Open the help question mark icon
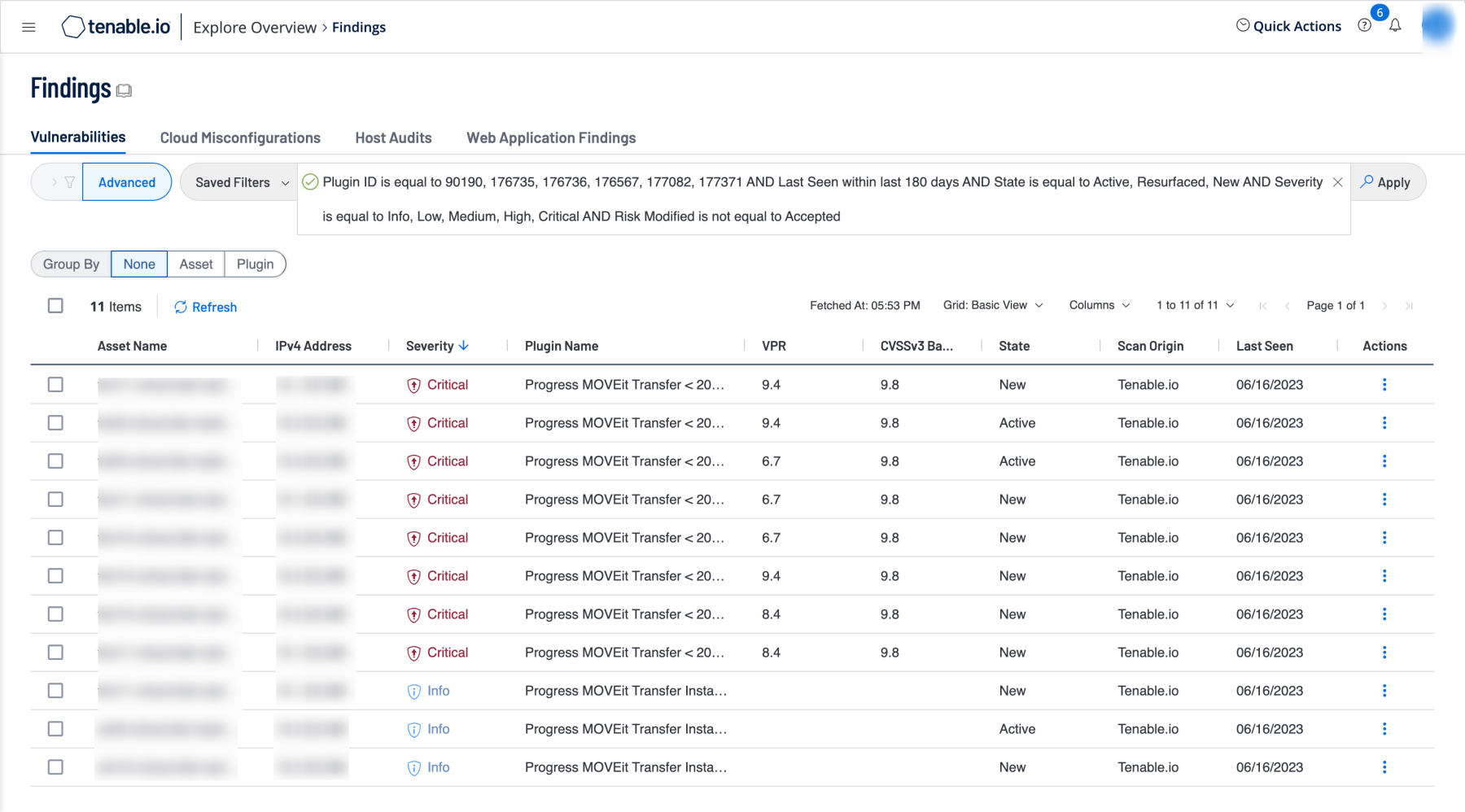This screenshot has width=1465, height=812. pyautogui.click(x=1365, y=25)
